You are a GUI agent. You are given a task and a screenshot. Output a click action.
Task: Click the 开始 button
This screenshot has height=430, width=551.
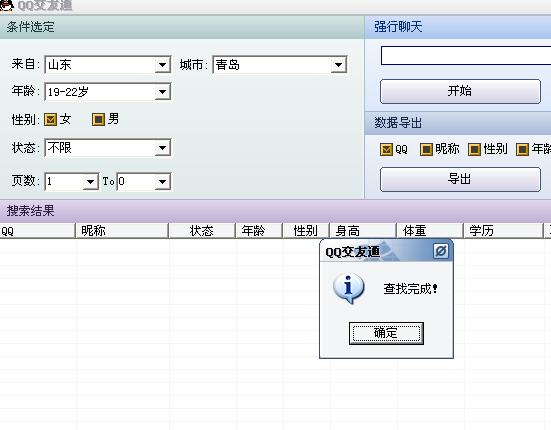[460, 91]
